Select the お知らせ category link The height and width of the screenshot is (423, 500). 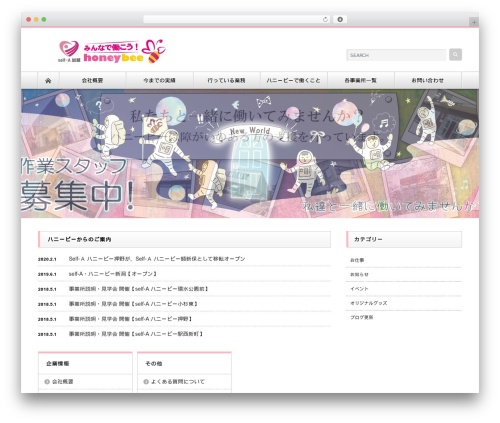[x=359, y=274]
